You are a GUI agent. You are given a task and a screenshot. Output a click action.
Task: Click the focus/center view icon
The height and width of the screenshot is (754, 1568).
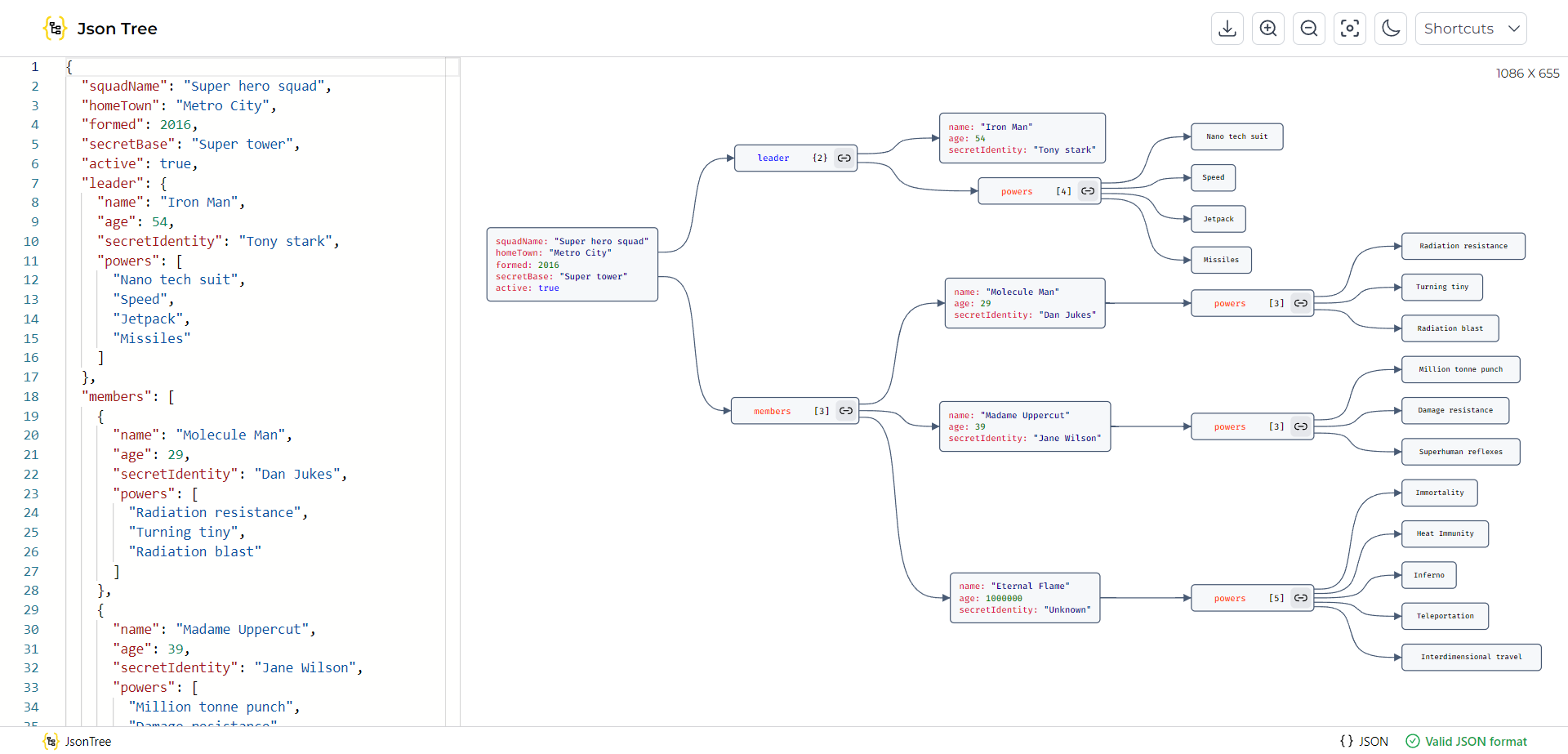1349,29
